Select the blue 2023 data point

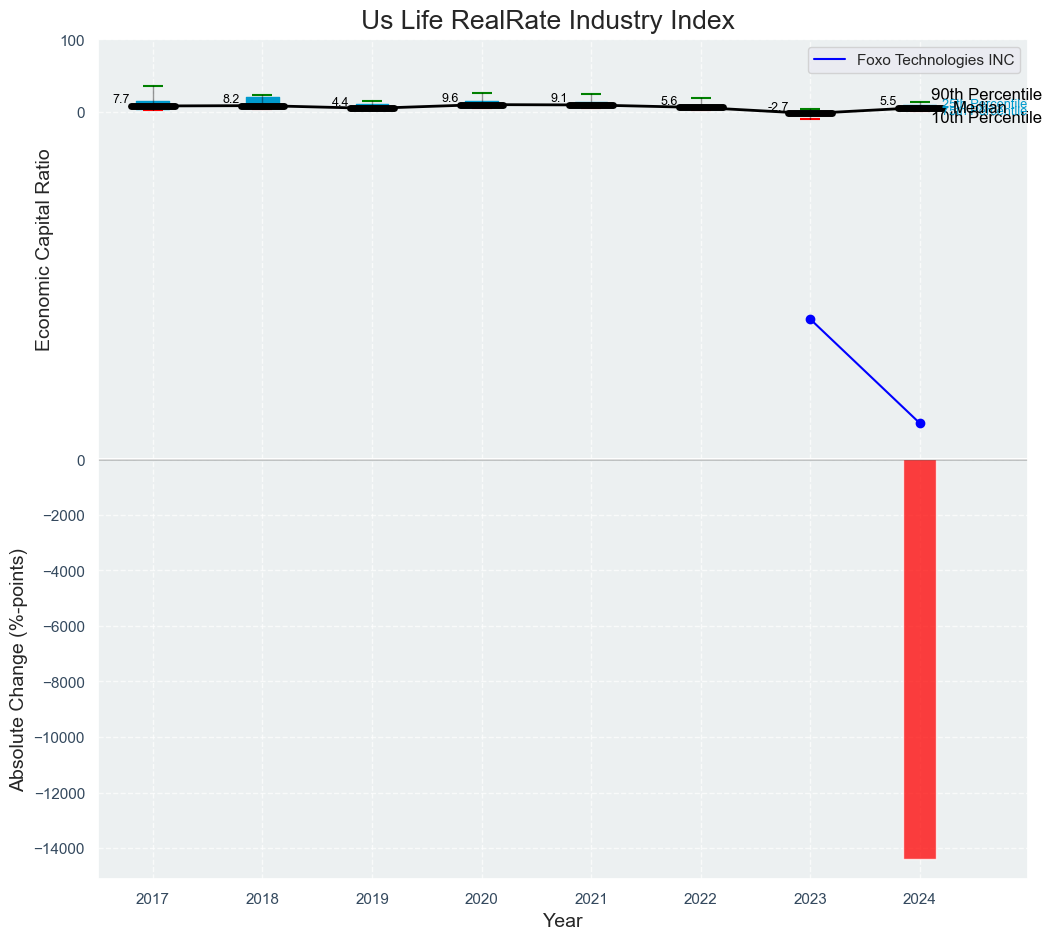pyautogui.click(x=810, y=319)
